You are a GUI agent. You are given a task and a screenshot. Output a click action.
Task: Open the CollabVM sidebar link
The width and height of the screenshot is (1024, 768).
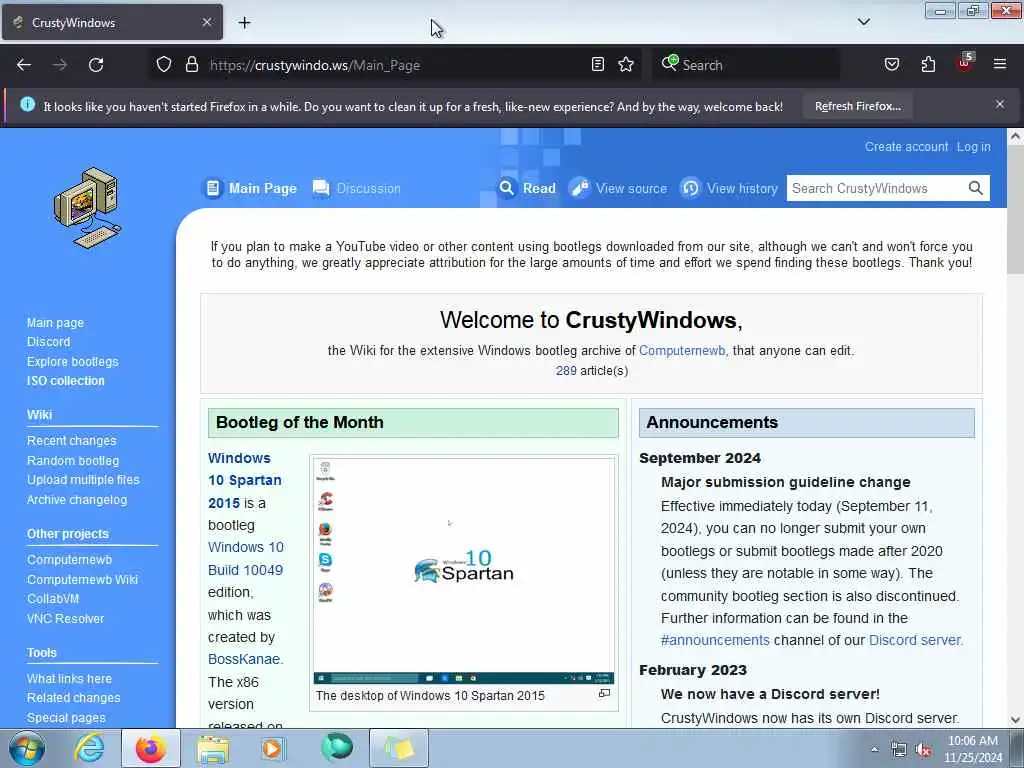[x=53, y=598]
